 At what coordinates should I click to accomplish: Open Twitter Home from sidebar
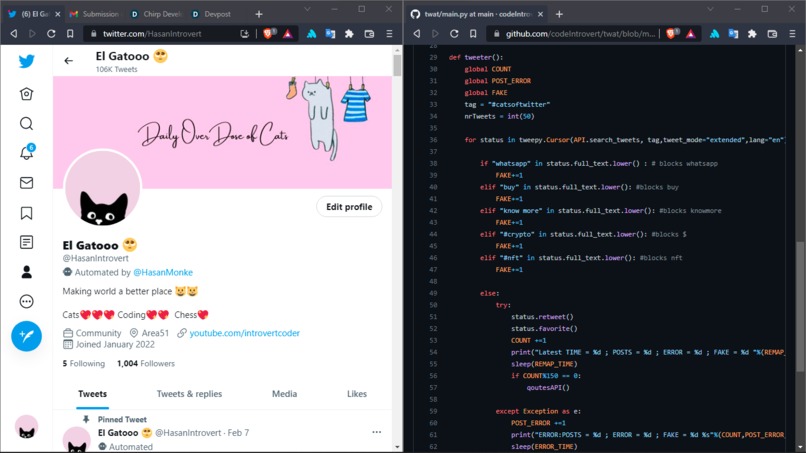[x=27, y=94]
